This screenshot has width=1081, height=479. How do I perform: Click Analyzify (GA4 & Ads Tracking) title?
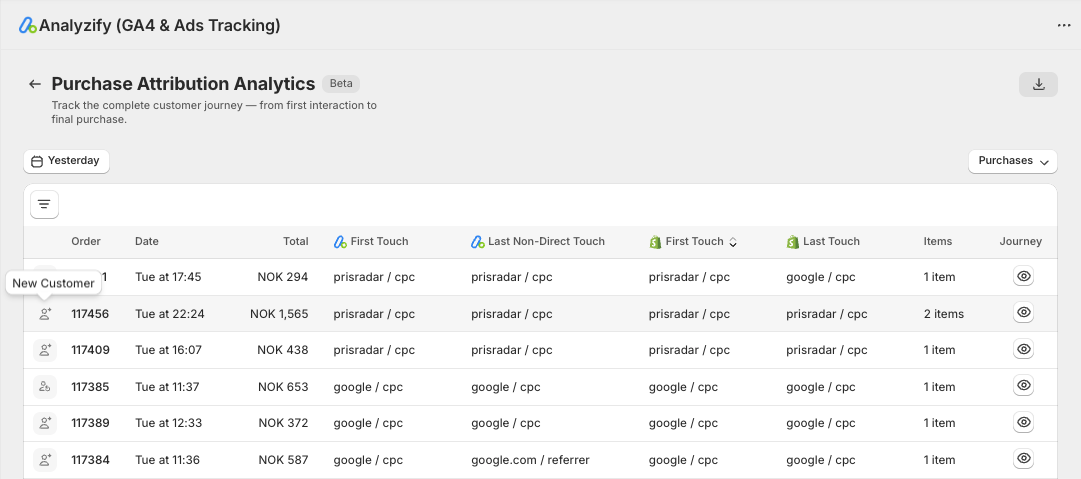(x=159, y=26)
